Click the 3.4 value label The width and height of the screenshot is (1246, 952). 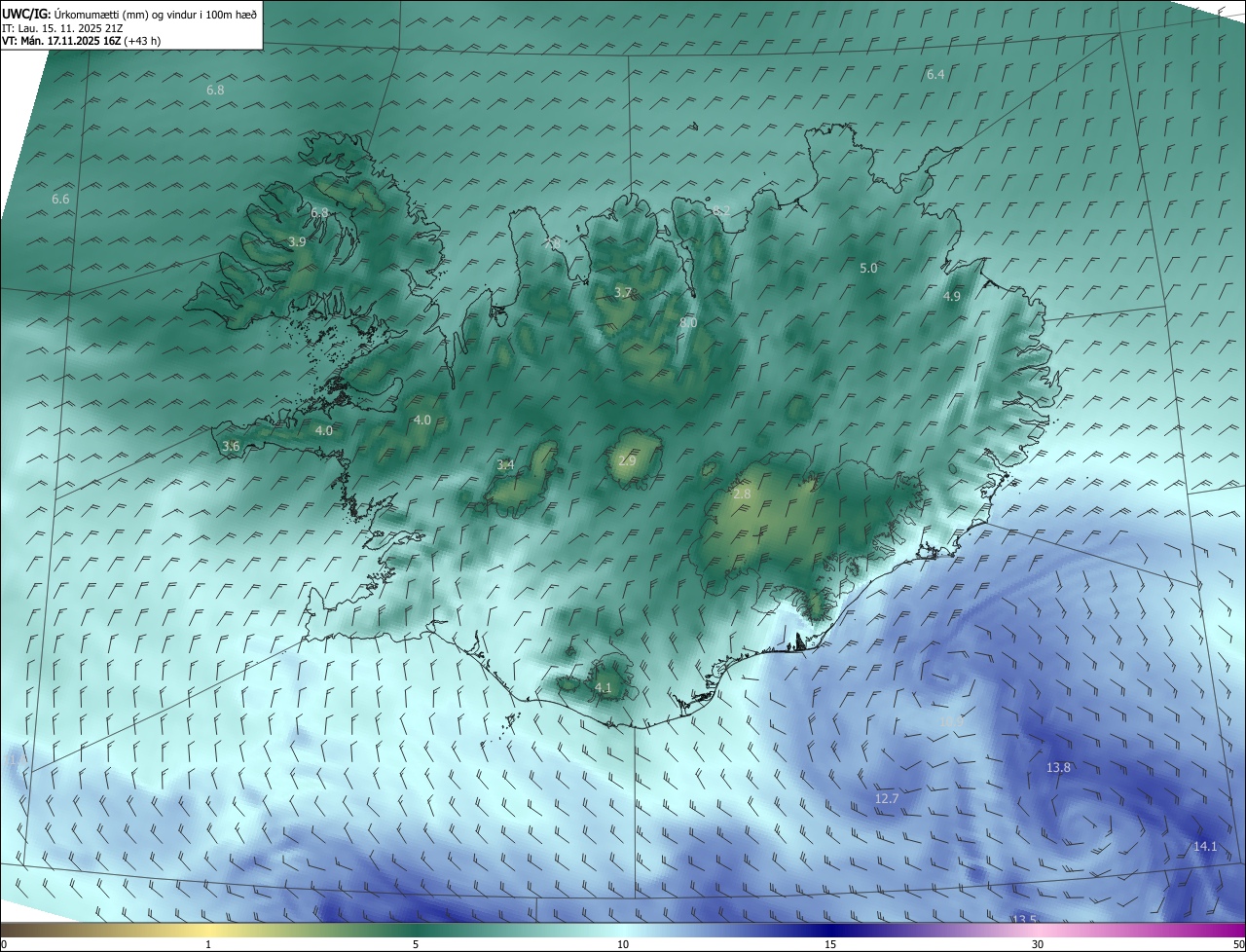(505, 465)
